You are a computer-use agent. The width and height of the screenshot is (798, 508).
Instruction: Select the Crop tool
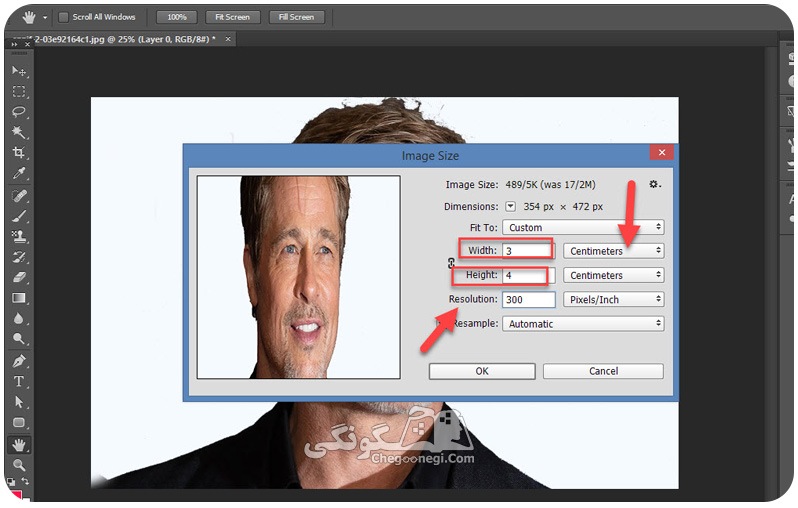pos(19,153)
